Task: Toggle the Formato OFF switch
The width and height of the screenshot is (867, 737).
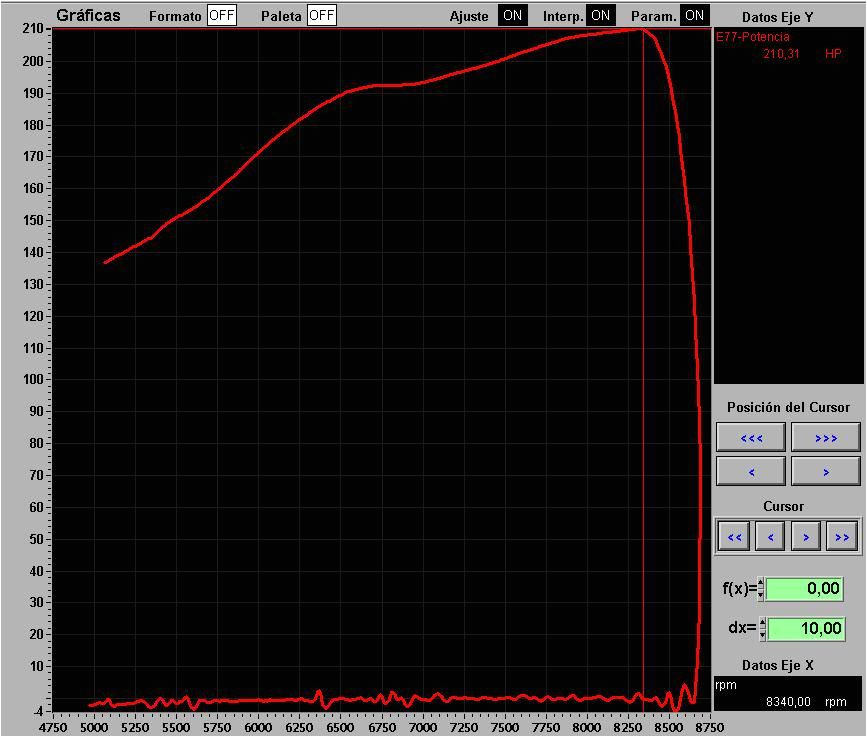Action: [221, 16]
